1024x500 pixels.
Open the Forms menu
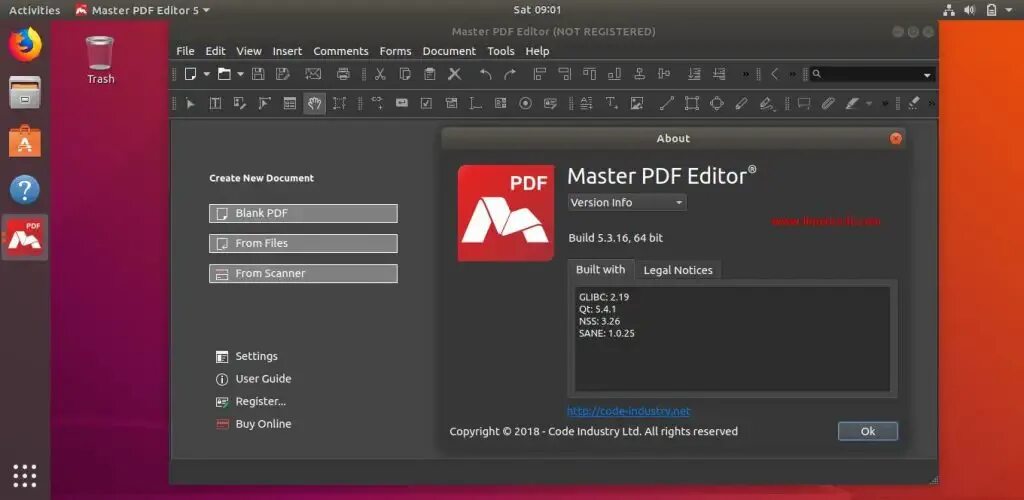396,51
